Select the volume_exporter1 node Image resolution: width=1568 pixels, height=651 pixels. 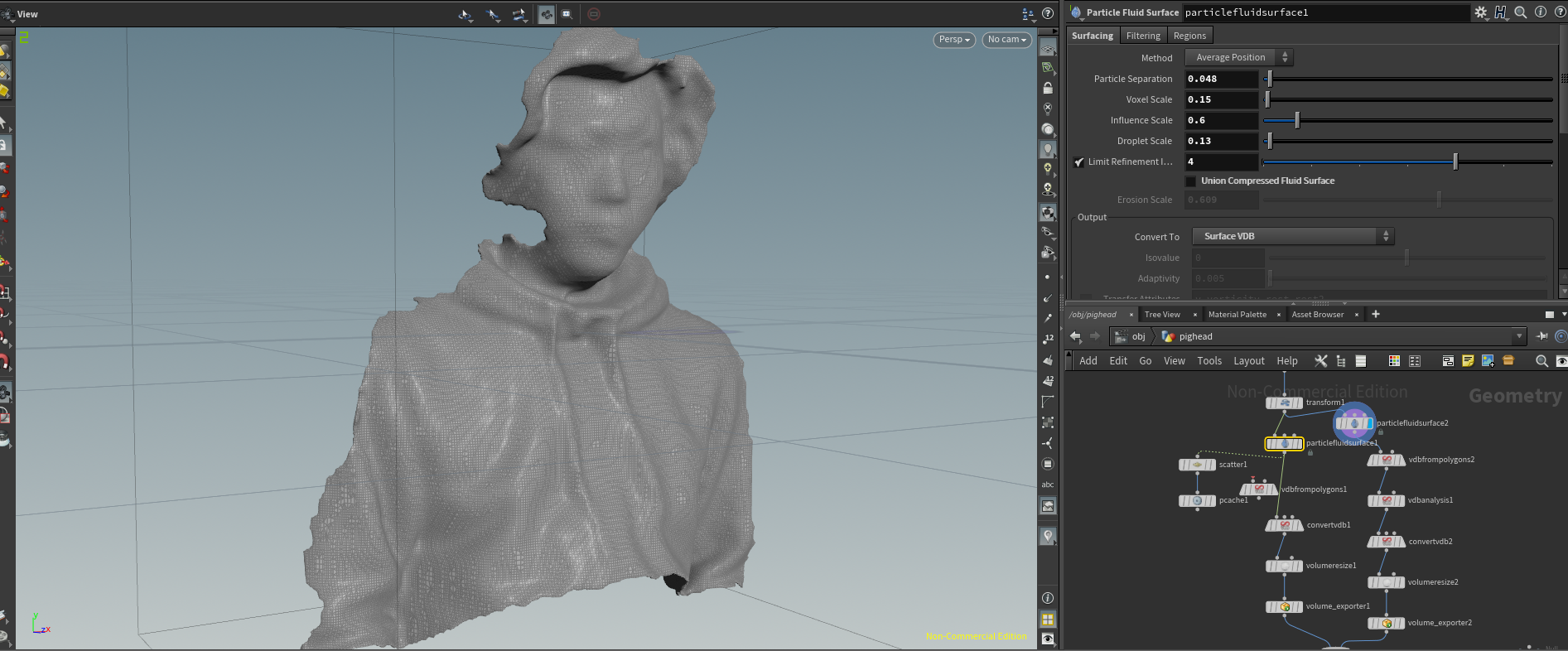point(1285,606)
